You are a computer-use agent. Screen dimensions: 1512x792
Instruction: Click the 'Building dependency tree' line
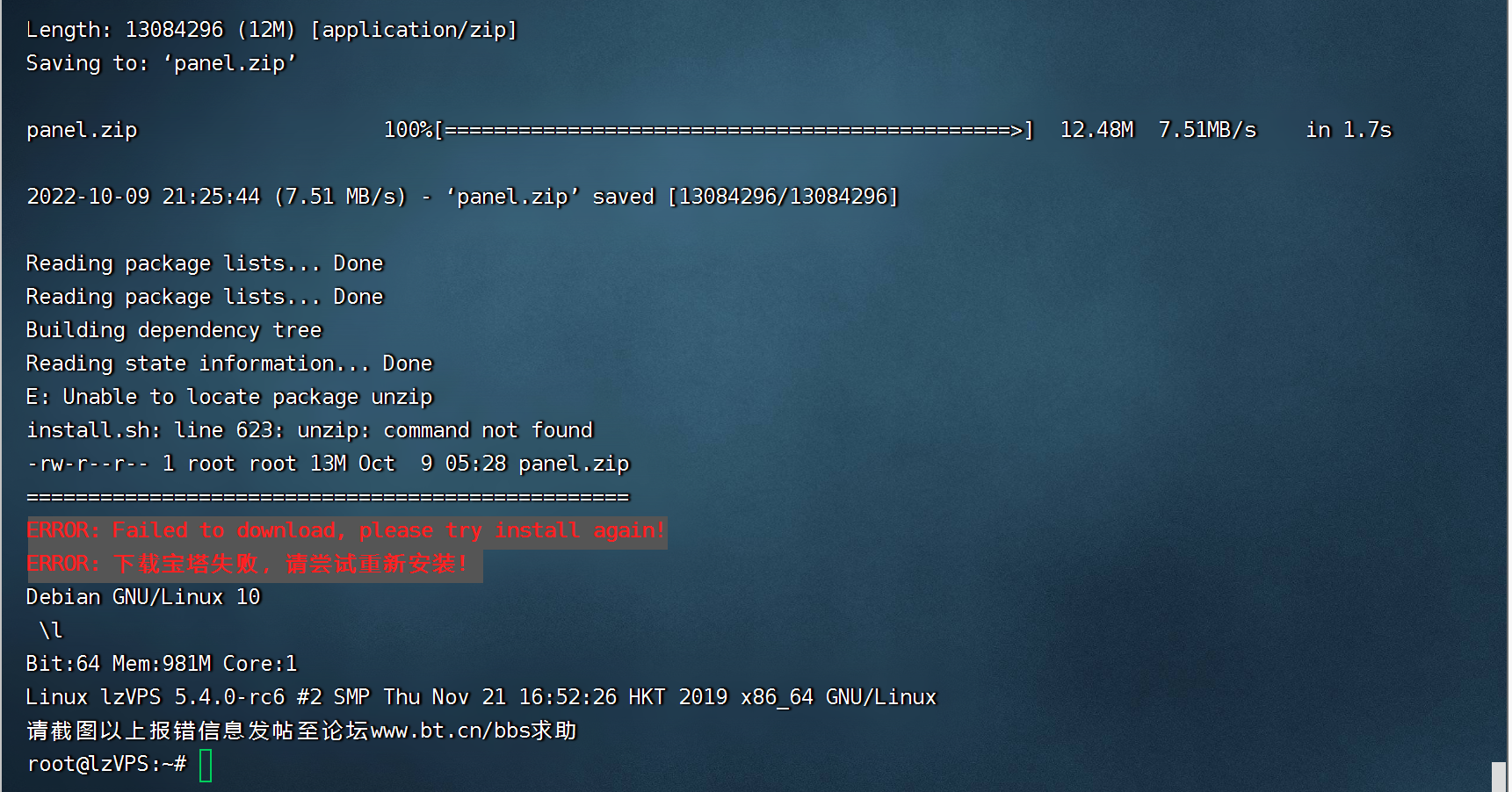coord(174,330)
